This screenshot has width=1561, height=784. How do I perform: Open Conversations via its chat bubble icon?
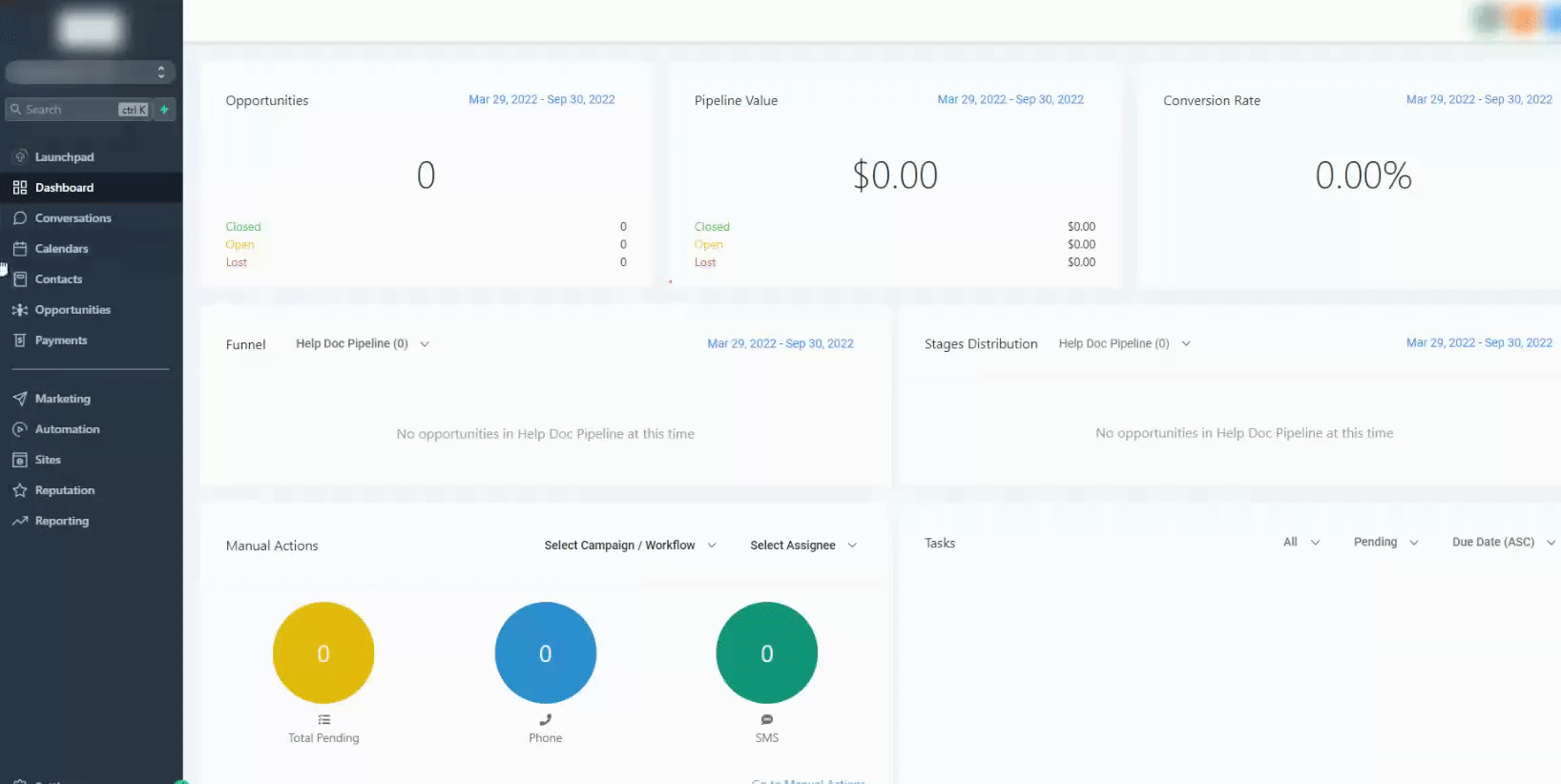tap(20, 218)
